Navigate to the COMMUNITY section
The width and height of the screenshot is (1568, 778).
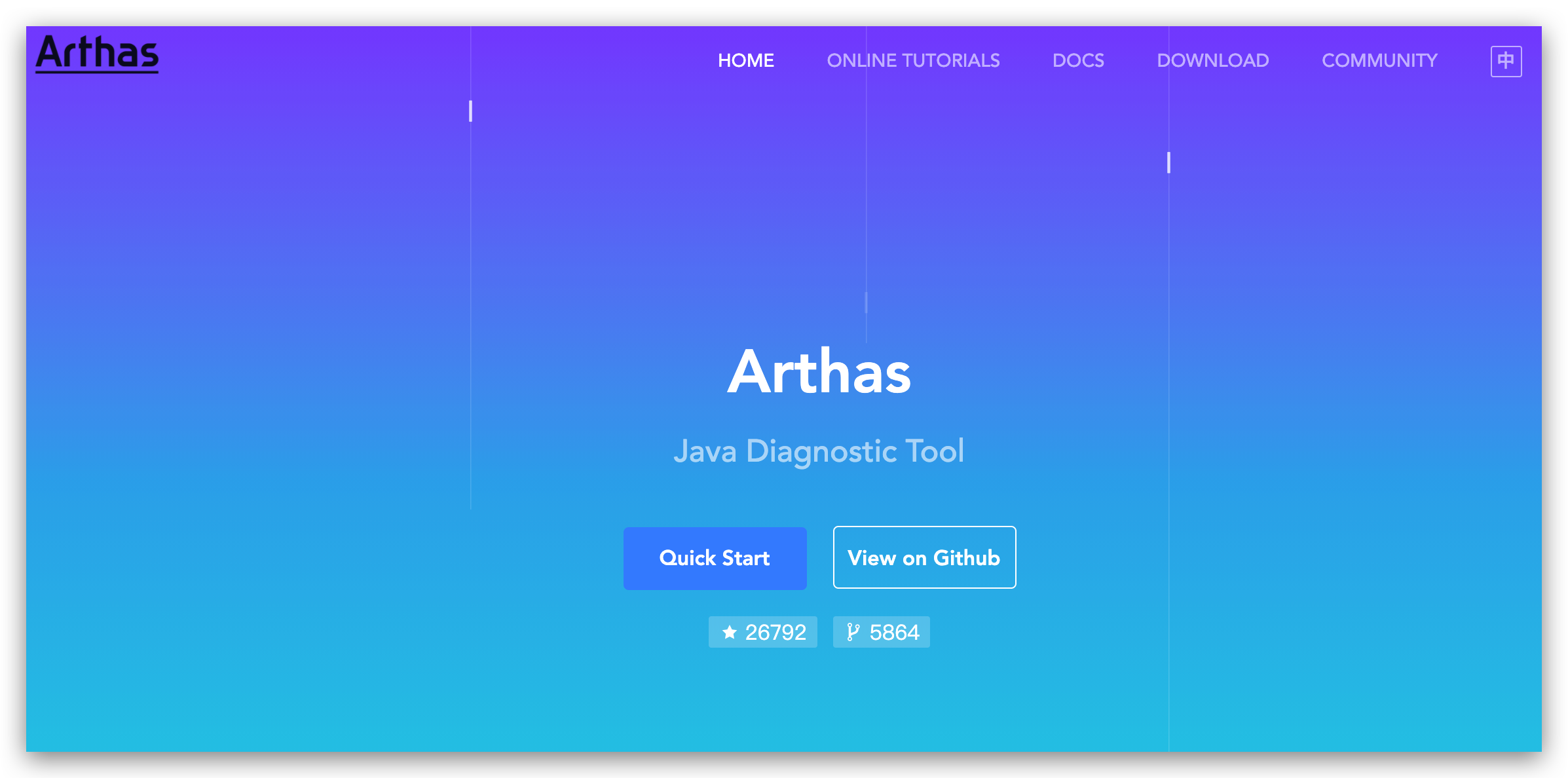[x=1379, y=60]
